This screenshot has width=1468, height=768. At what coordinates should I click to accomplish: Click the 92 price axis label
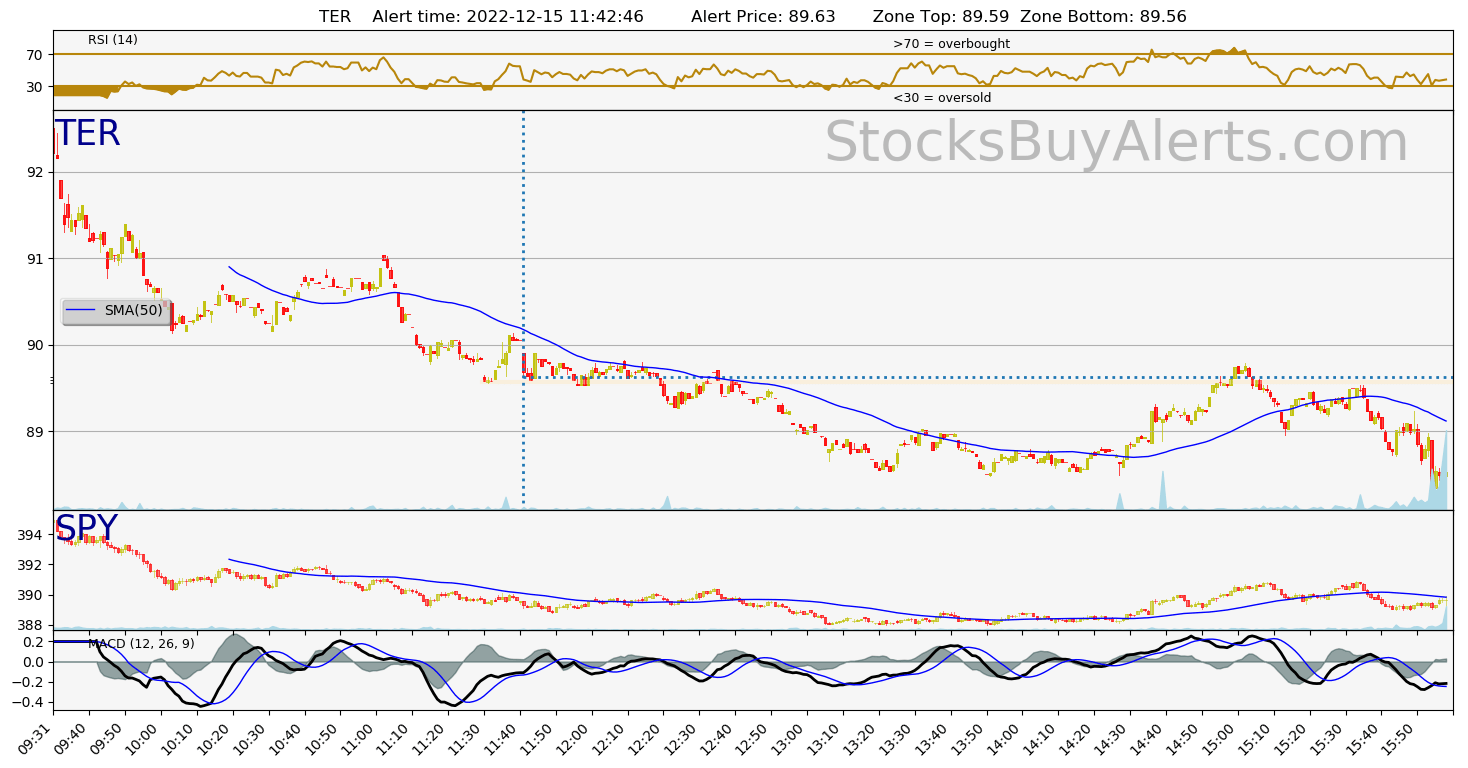tap(36, 172)
